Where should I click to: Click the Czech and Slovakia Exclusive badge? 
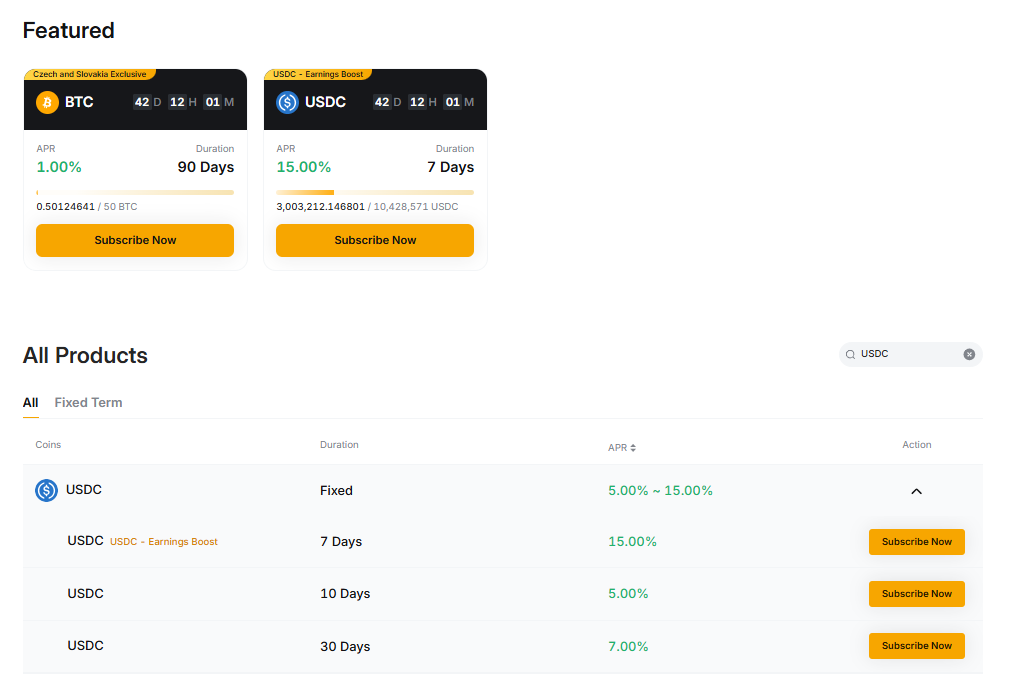pos(89,74)
